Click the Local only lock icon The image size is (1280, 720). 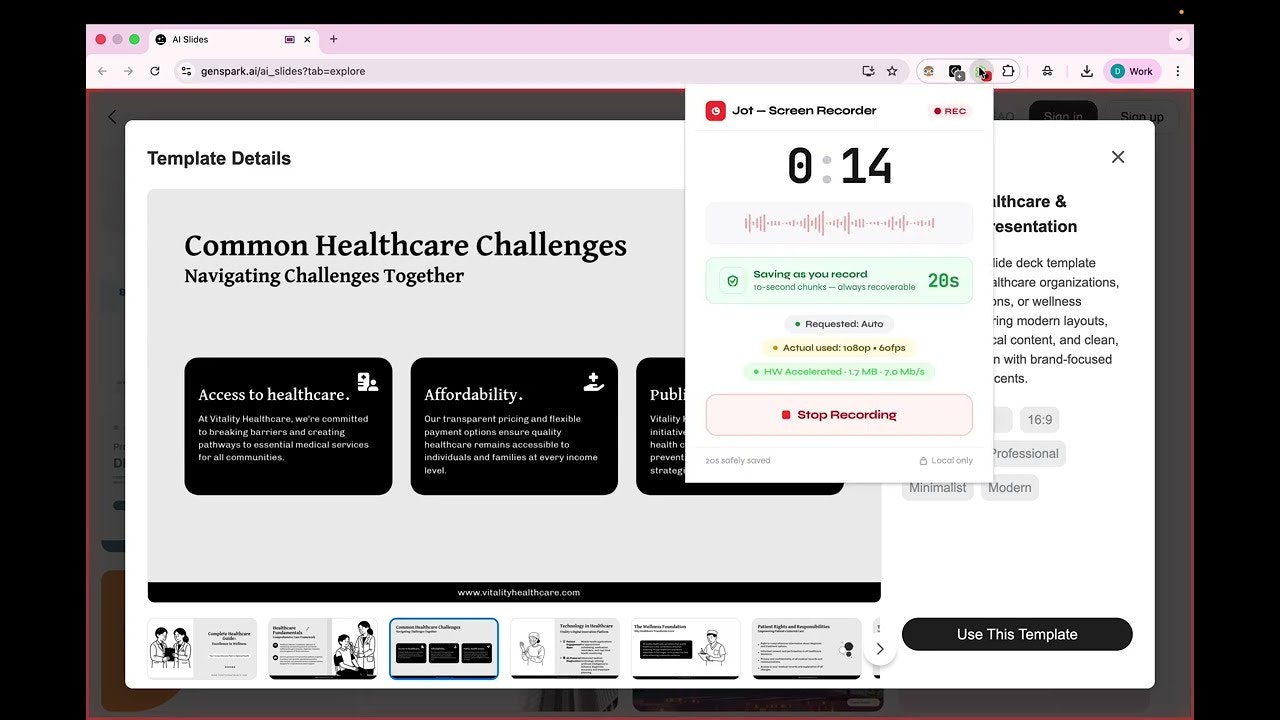(x=925, y=460)
